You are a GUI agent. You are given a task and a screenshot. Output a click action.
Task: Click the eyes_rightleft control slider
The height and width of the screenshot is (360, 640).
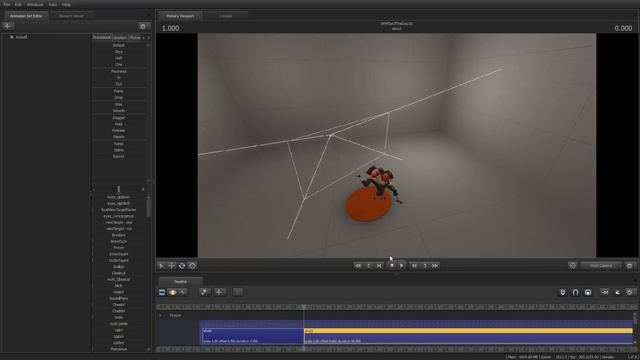click(119, 203)
